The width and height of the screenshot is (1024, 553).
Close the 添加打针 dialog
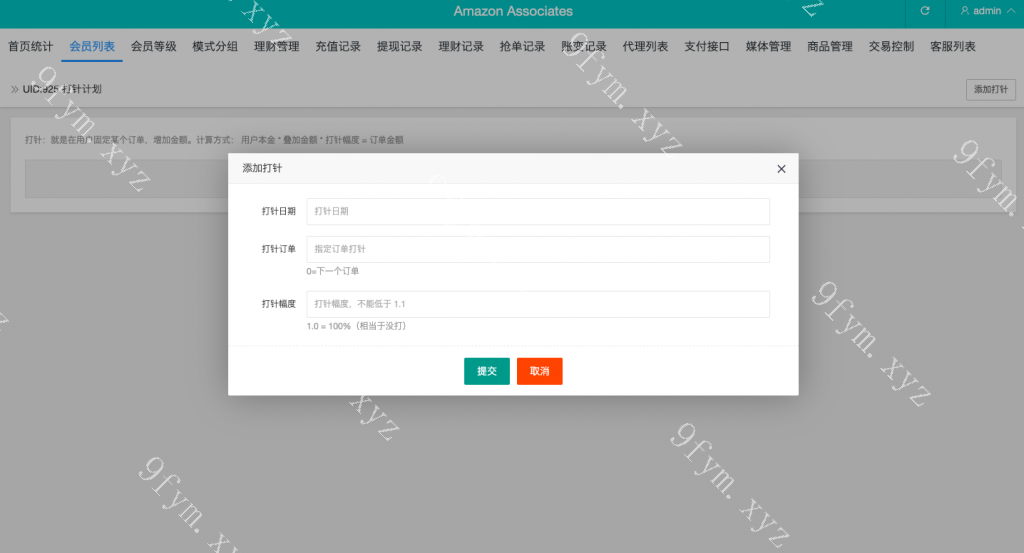[x=781, y=169]
